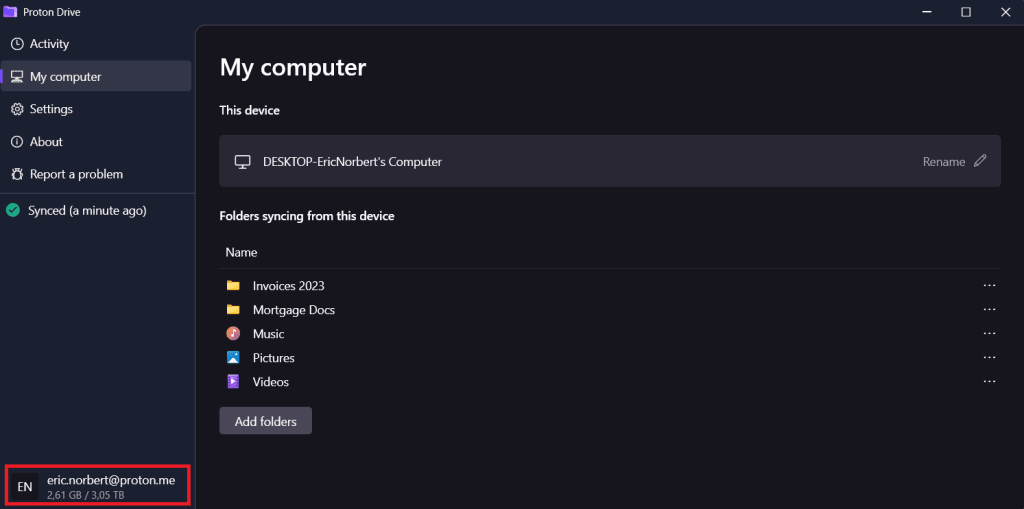
Task: Select the Mortgage Docs folder name
Action: click(x=294, y=310)
